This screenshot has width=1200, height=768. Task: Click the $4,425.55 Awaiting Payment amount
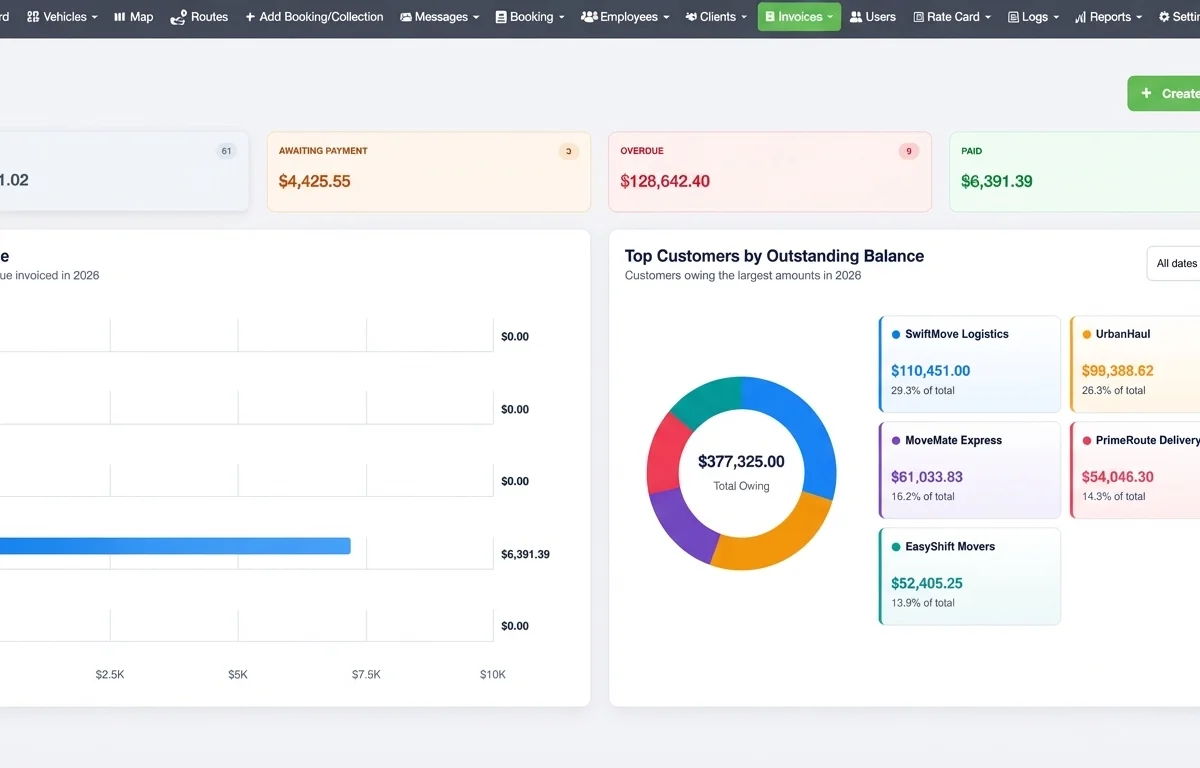pos(314,181)
